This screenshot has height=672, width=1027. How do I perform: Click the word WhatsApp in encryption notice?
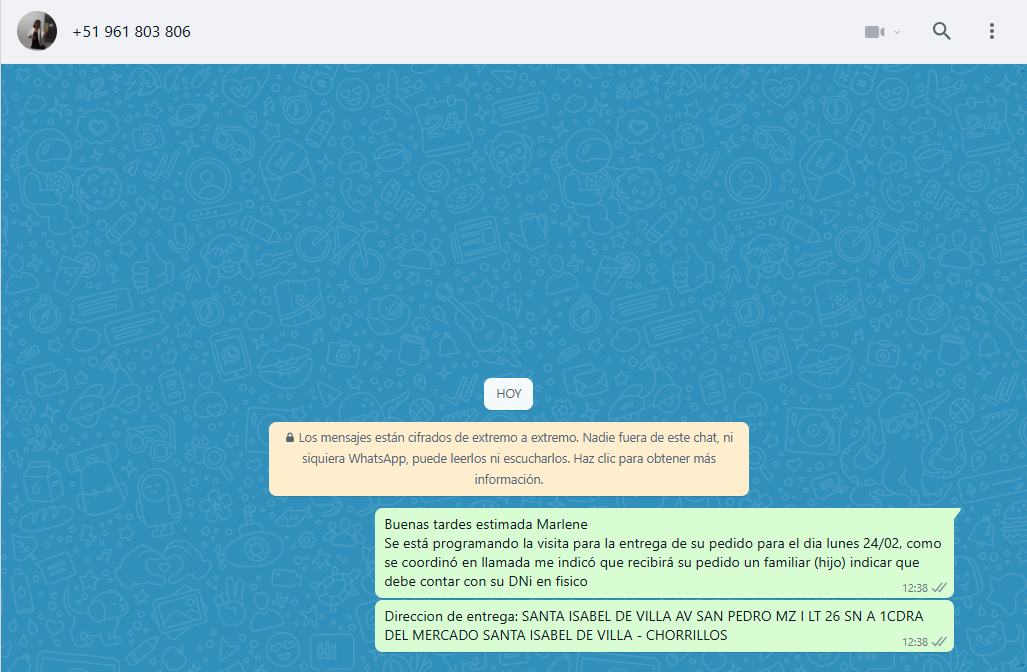382,459
